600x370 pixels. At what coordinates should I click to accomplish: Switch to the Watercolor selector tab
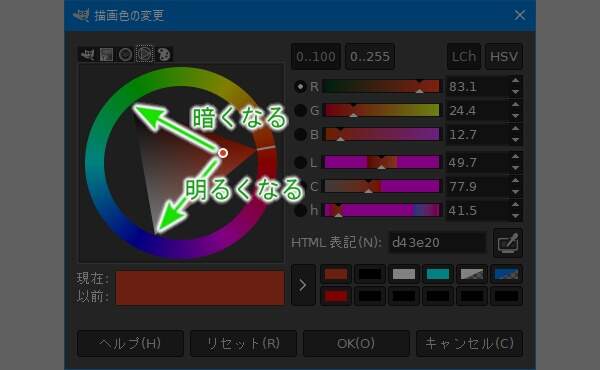(125, 54)
